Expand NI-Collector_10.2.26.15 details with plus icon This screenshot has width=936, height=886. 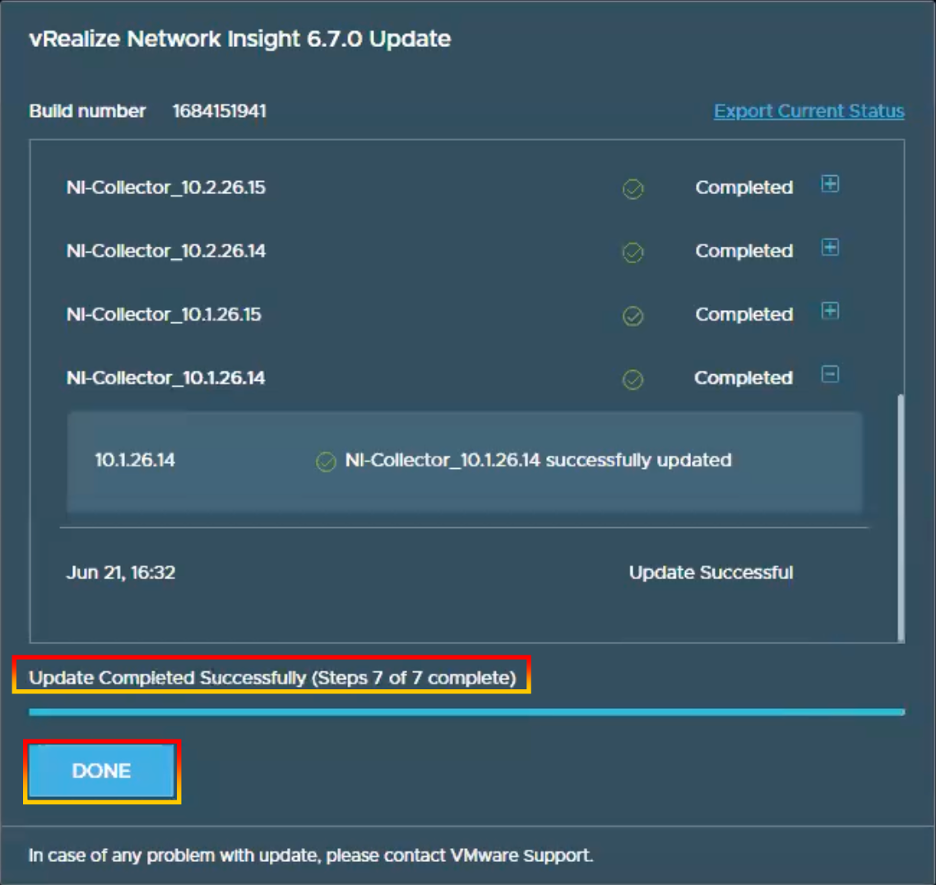[x=830, y=184]
